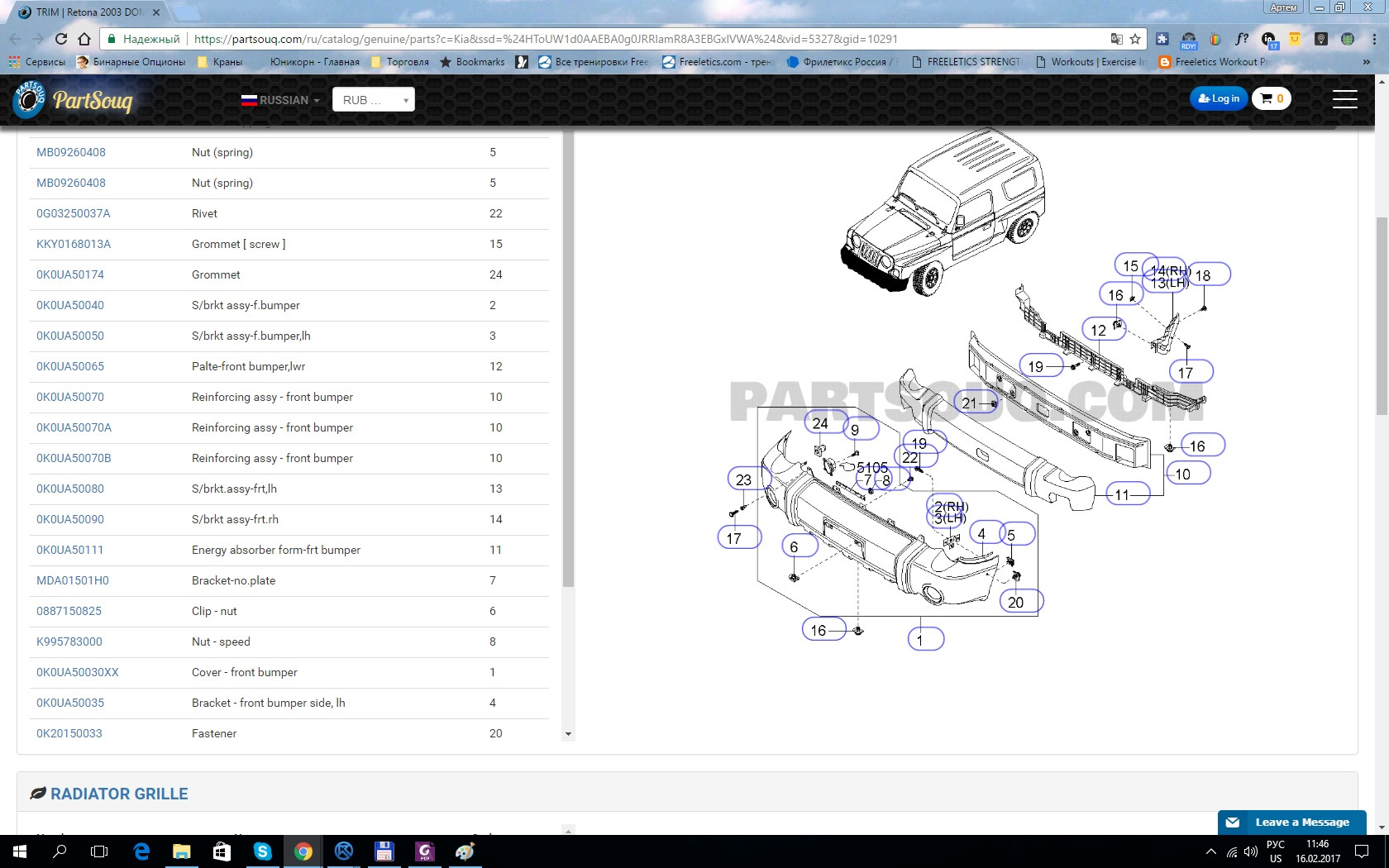The image size is (1389, 868).
Task: Click the parts list scrollbar thumb
Action: [568, 360]
